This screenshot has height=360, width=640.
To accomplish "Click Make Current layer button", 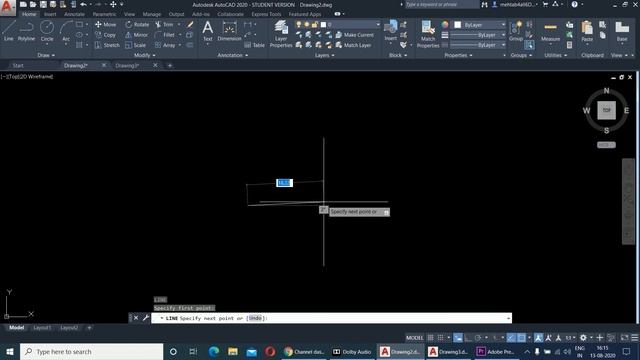I will 354,35.
